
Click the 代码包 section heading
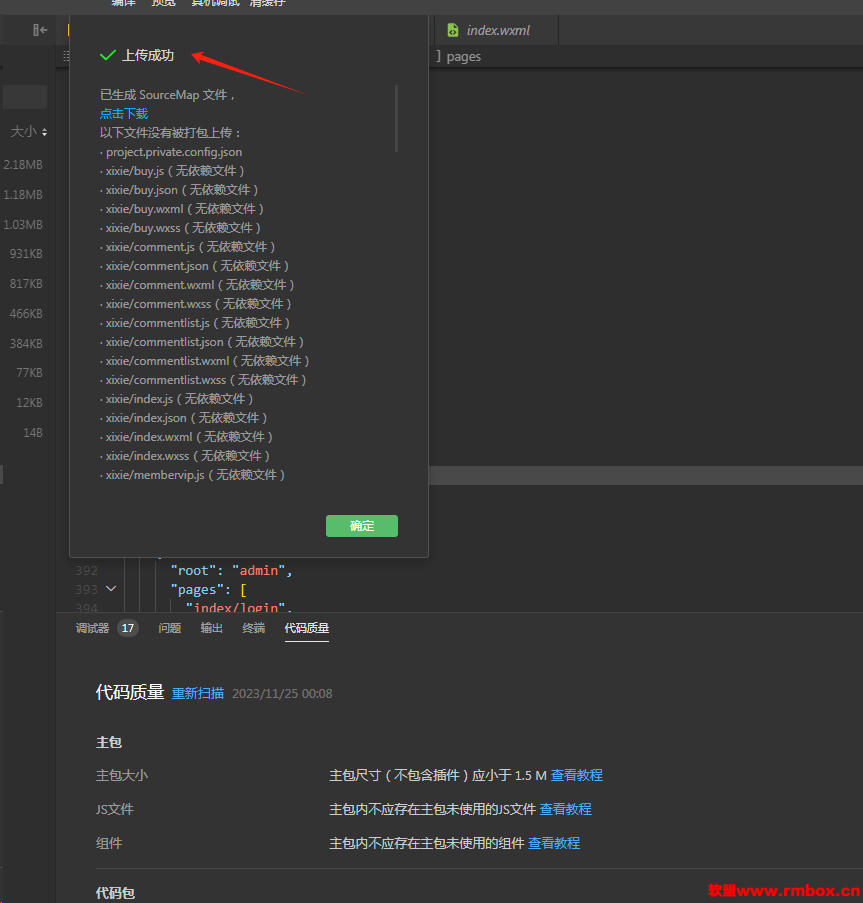coord(115,893)
